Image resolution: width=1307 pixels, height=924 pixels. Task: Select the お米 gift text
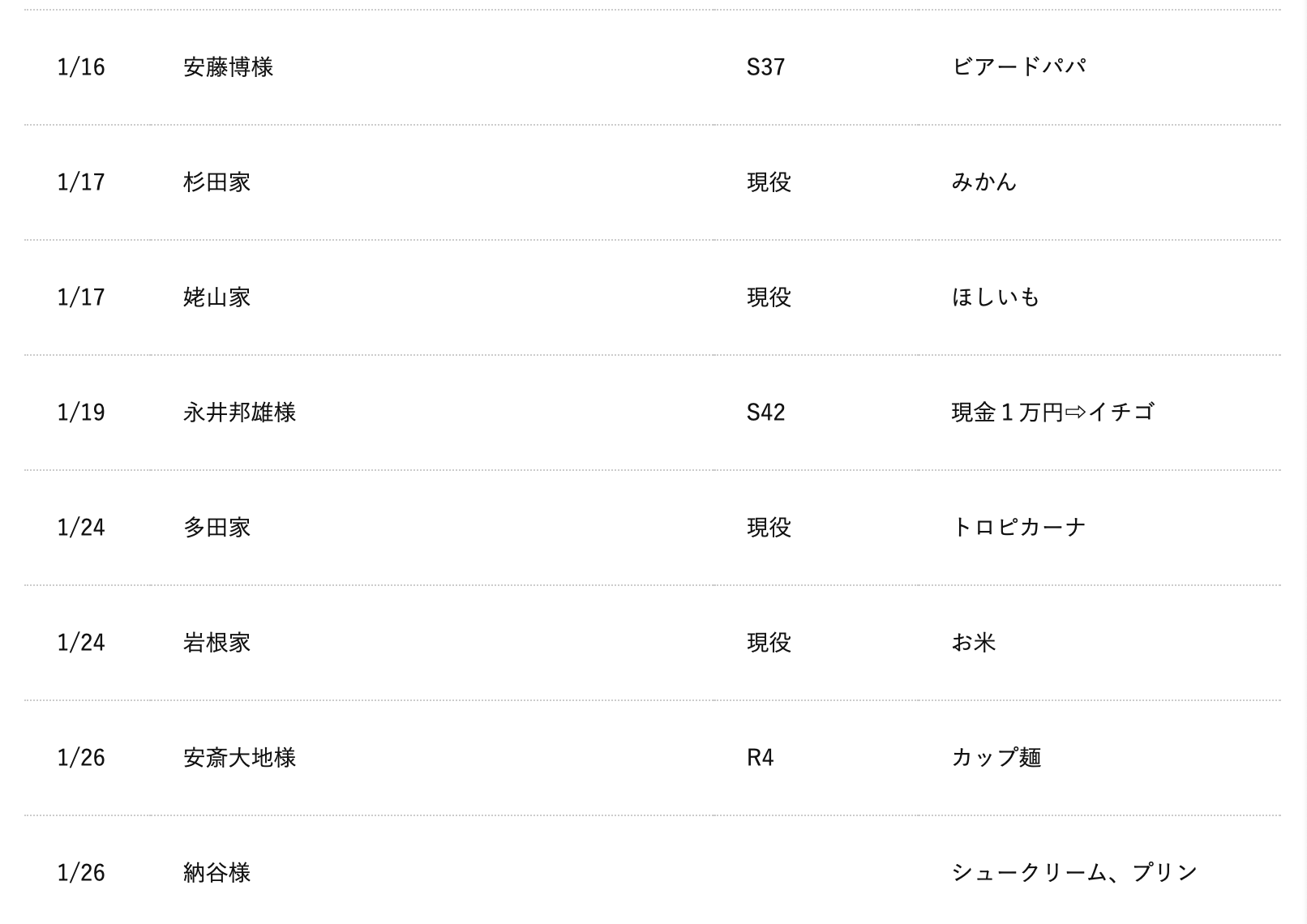(974, 642)
